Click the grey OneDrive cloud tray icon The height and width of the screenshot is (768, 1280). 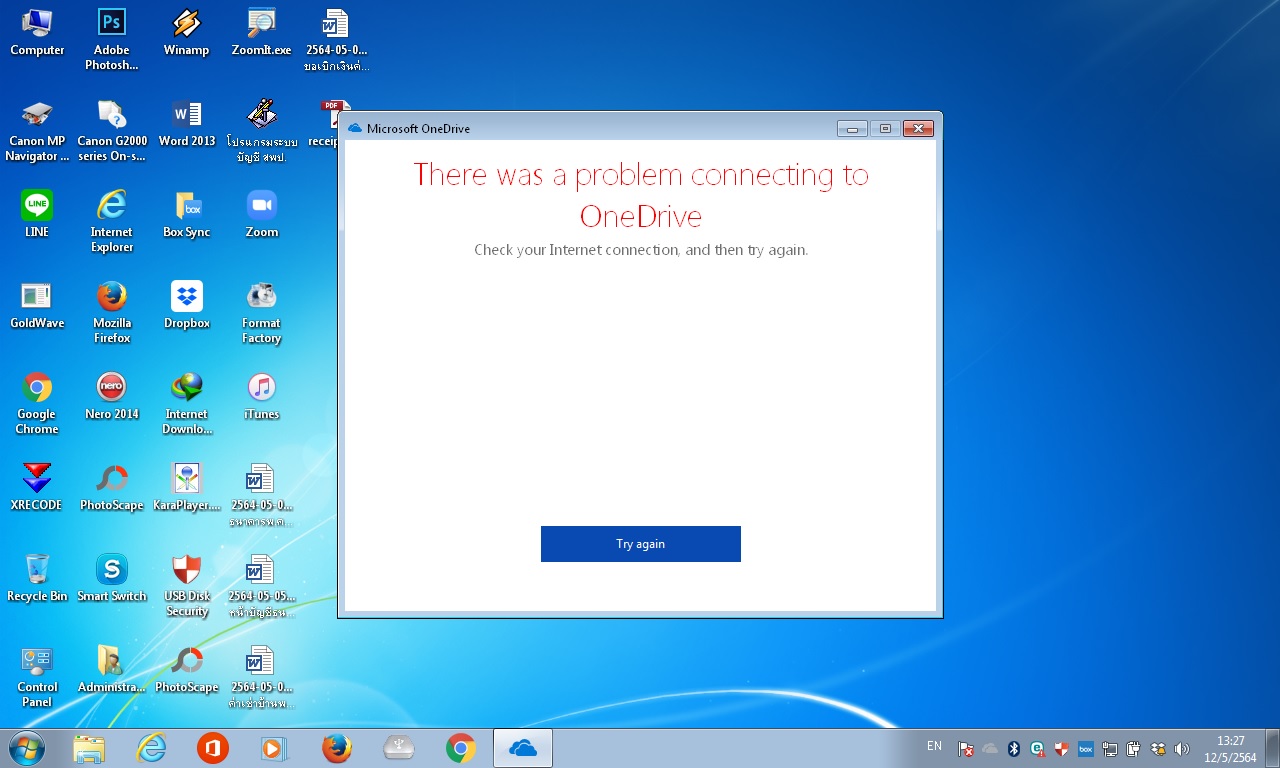click(990, 749)
